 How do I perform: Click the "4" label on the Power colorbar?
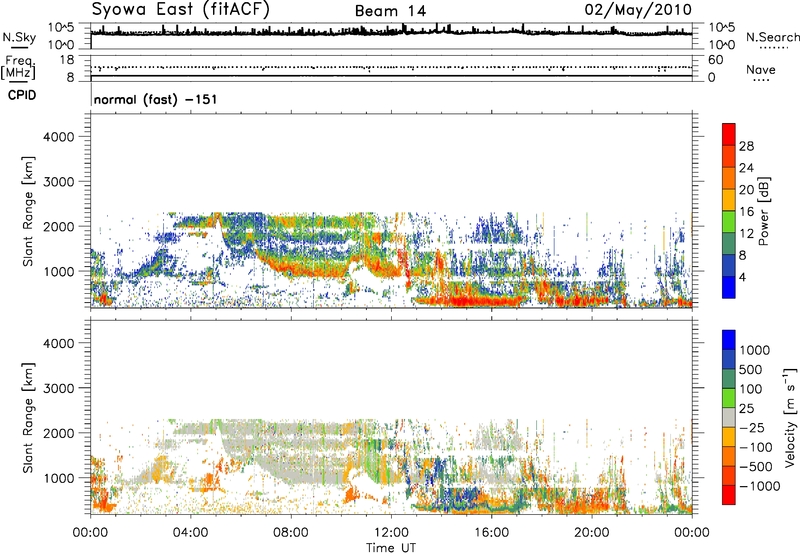(743, 277)
